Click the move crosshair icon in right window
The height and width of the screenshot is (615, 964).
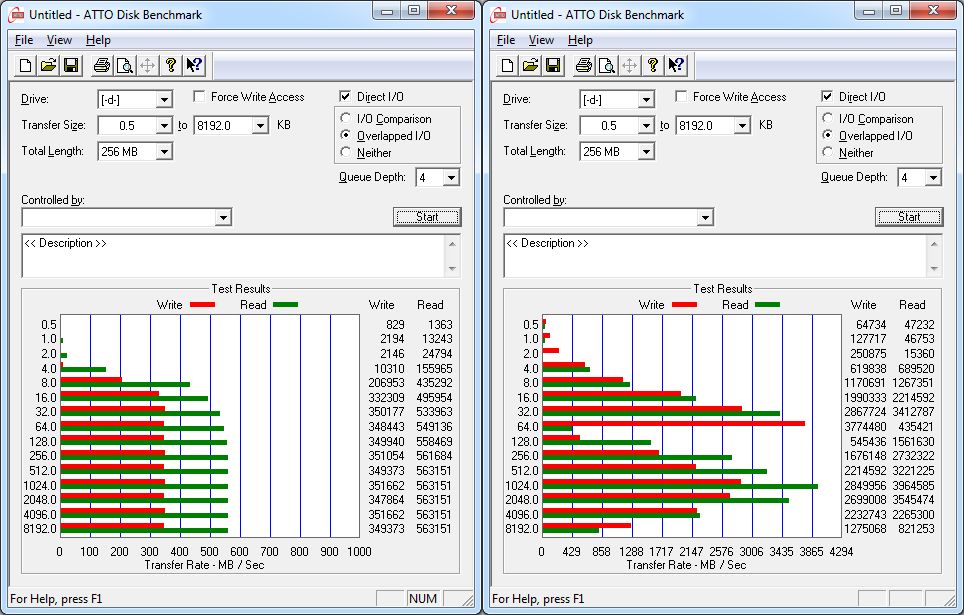[x=630, y=65]
